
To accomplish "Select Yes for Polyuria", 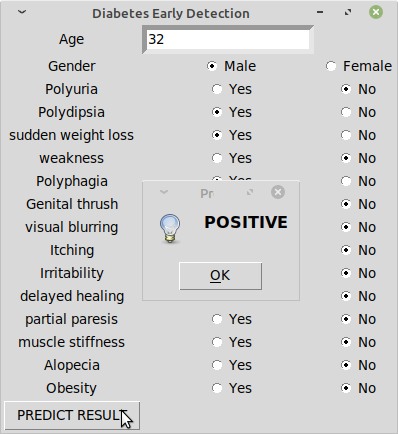I will click(x=232, y=89).
